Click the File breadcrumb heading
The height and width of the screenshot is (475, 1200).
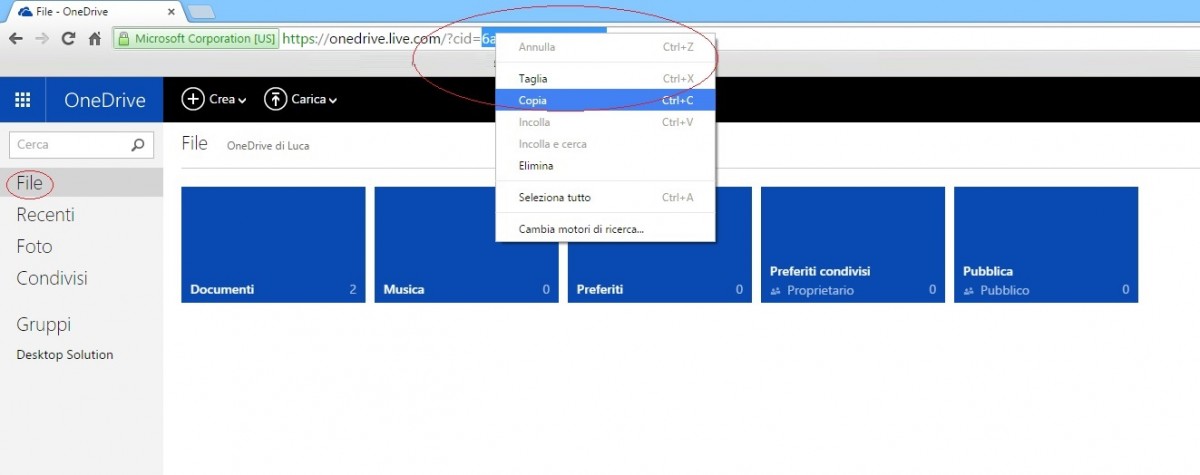tap(195, 144)
